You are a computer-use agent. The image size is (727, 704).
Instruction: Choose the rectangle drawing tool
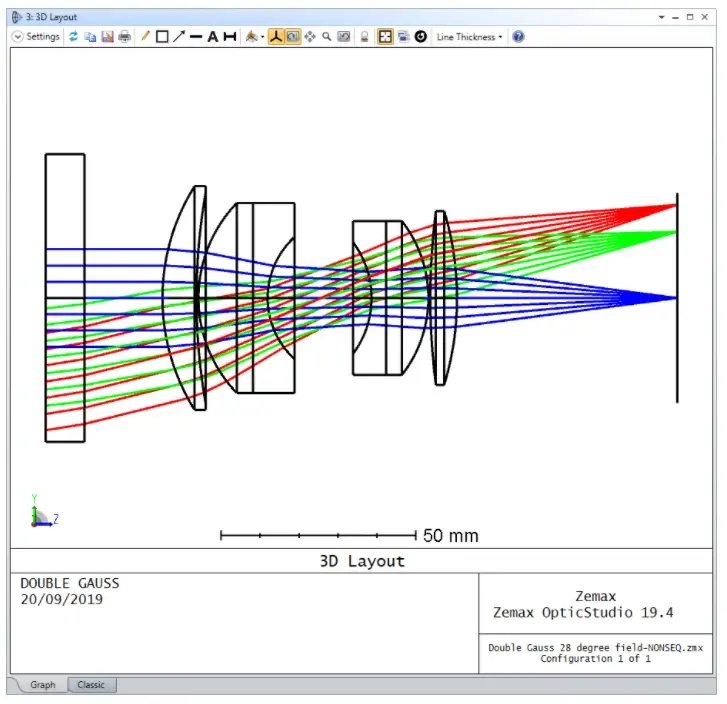click(x=162, y=37)
